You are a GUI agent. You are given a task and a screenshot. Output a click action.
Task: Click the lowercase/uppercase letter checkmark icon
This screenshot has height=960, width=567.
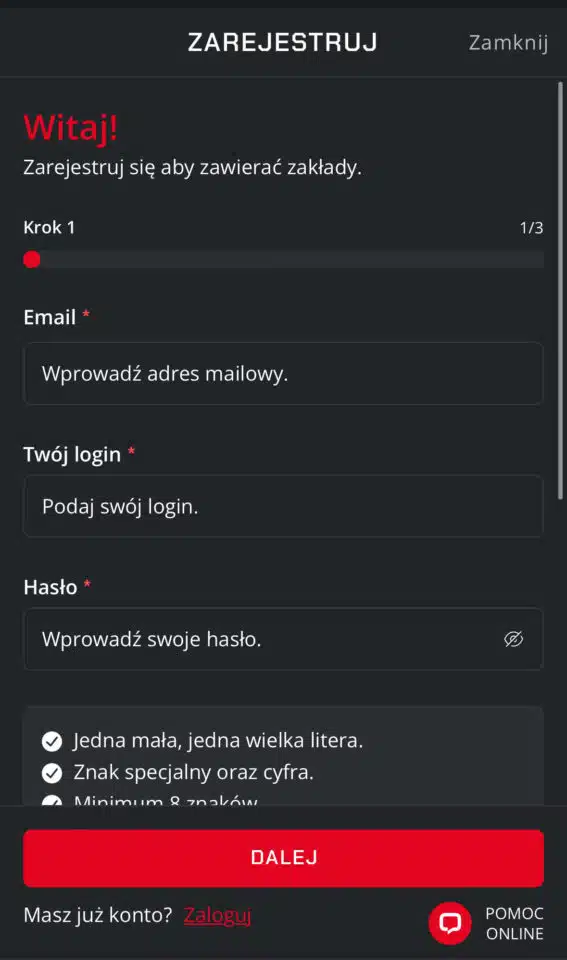[x=52, y=741]
